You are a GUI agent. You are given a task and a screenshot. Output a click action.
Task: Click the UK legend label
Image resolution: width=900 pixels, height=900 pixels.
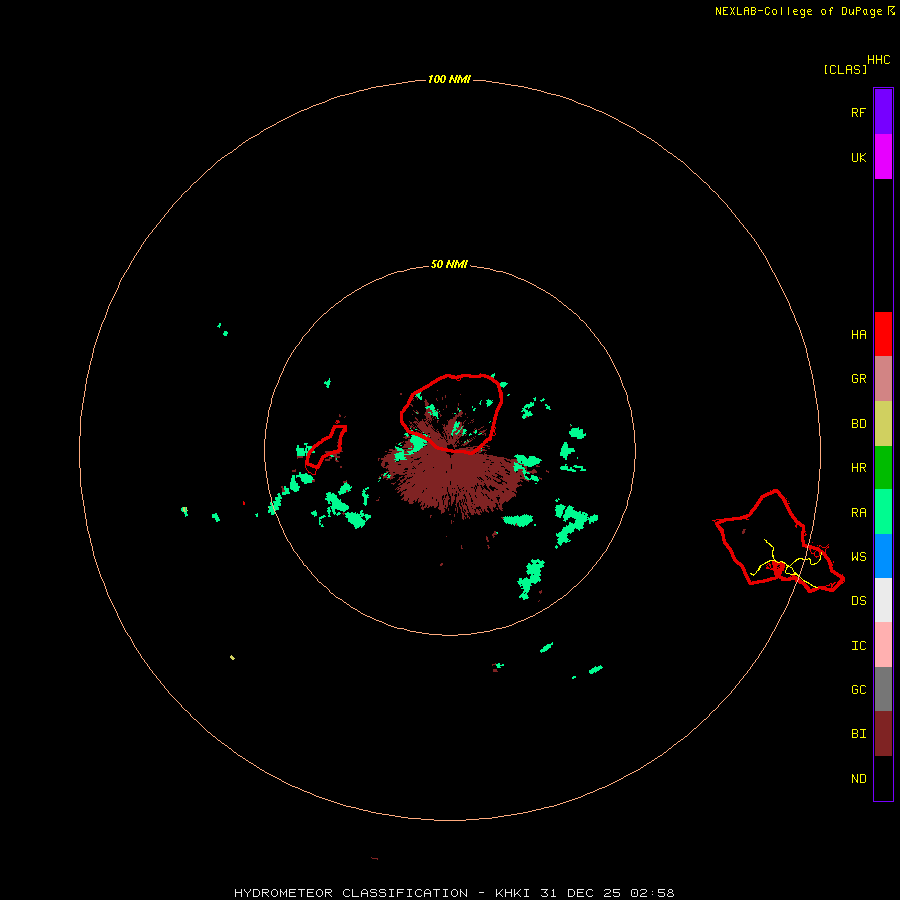[858, 157]
